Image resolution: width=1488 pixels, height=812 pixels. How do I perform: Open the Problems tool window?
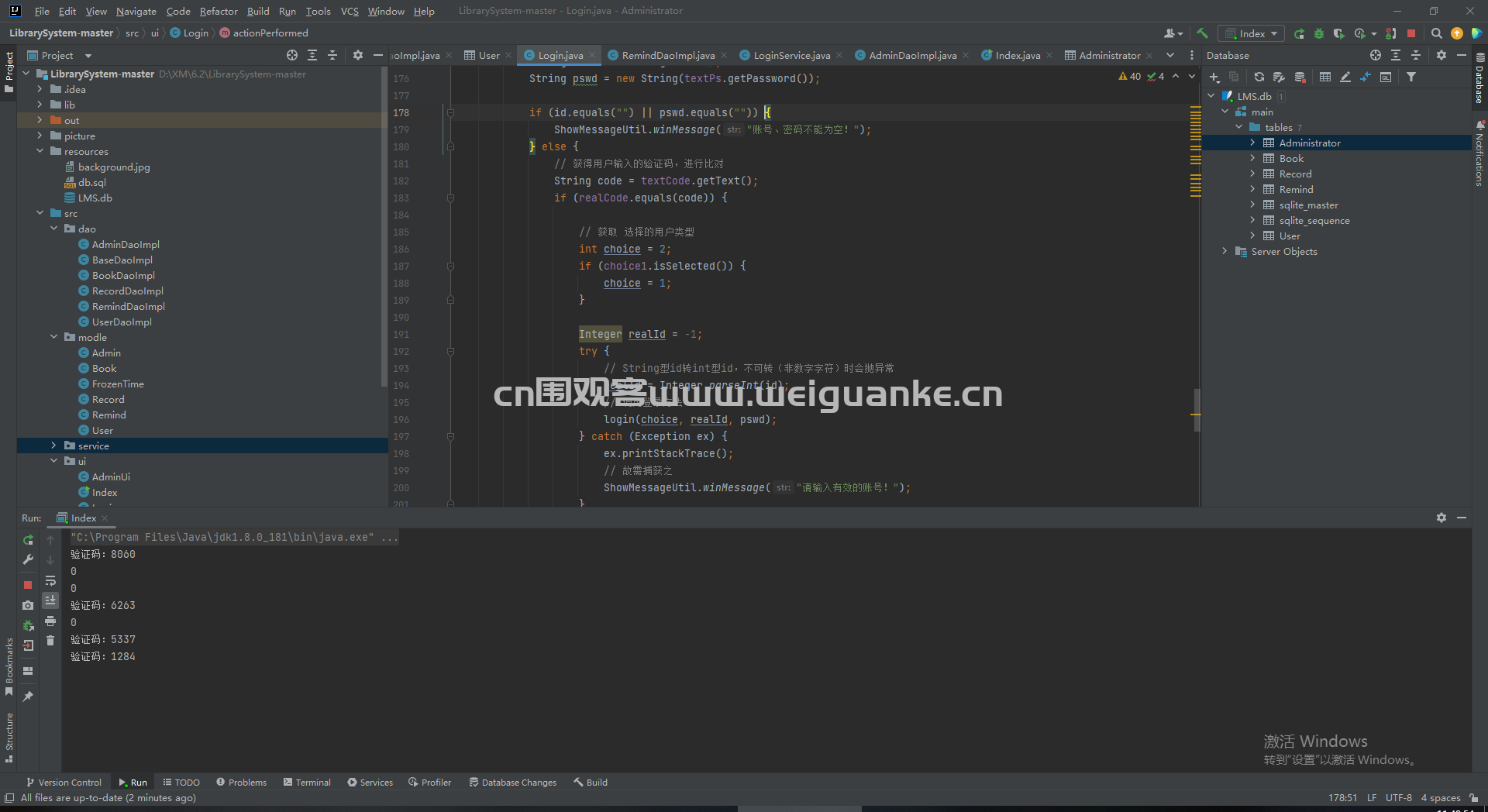(241, 782)
